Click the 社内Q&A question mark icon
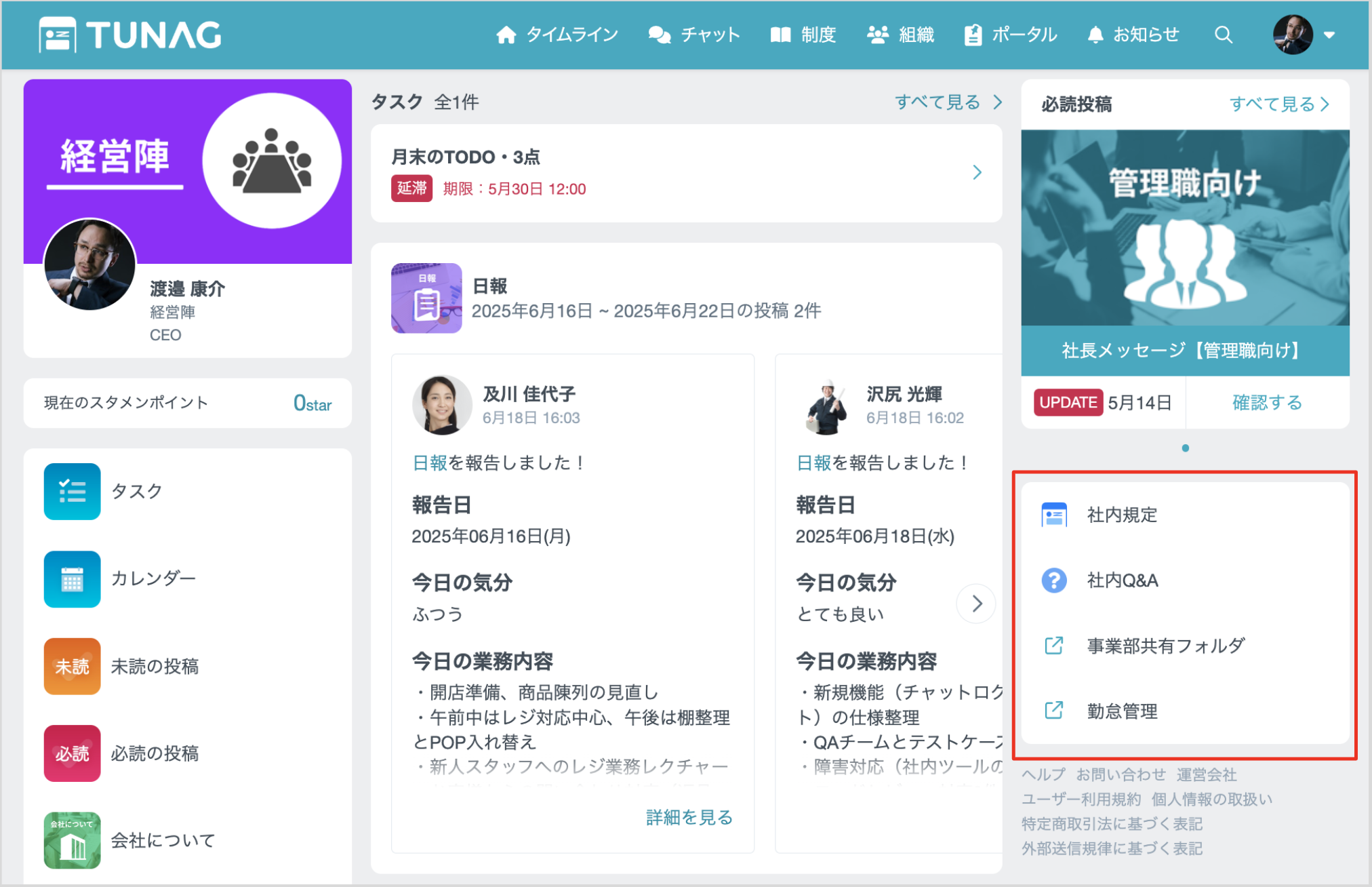 (1054, 580)
